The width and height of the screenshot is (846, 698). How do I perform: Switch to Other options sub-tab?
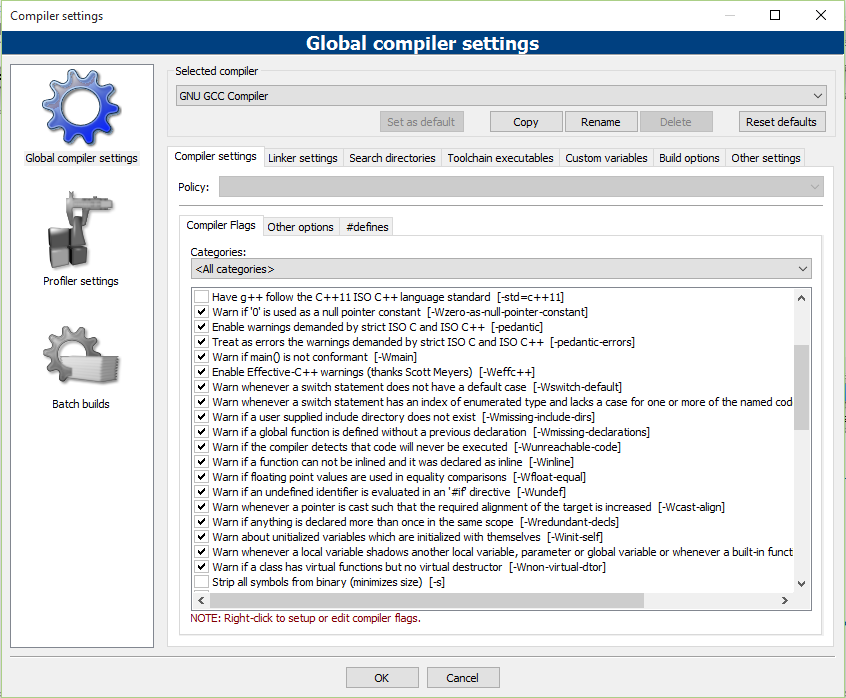301,227
